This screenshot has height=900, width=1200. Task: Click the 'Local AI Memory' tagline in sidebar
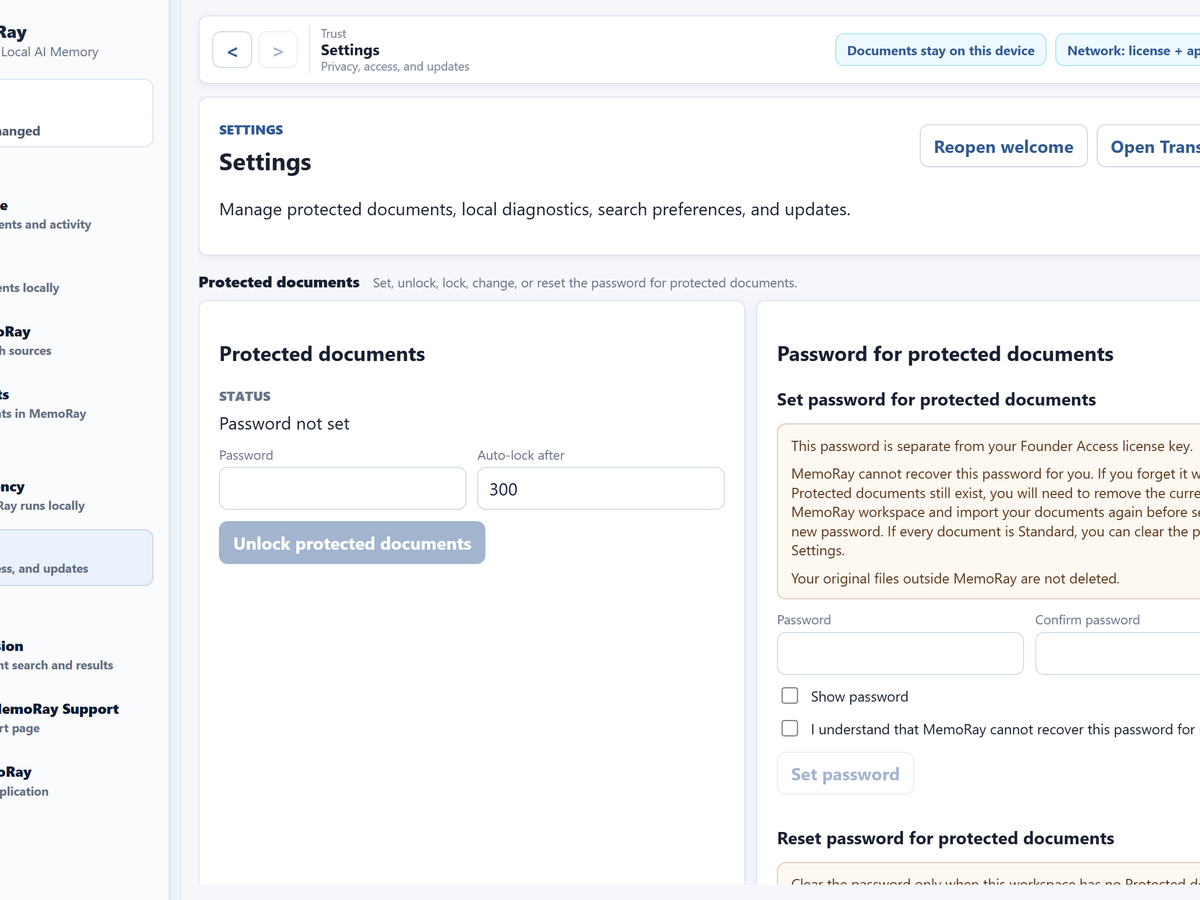point(49,52)
